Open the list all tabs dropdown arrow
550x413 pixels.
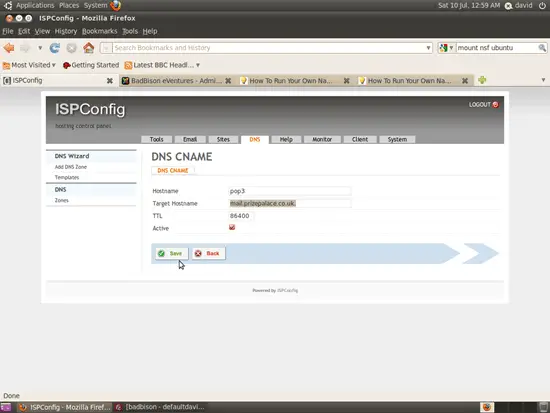pyautogui.click(x=543, y=80)
